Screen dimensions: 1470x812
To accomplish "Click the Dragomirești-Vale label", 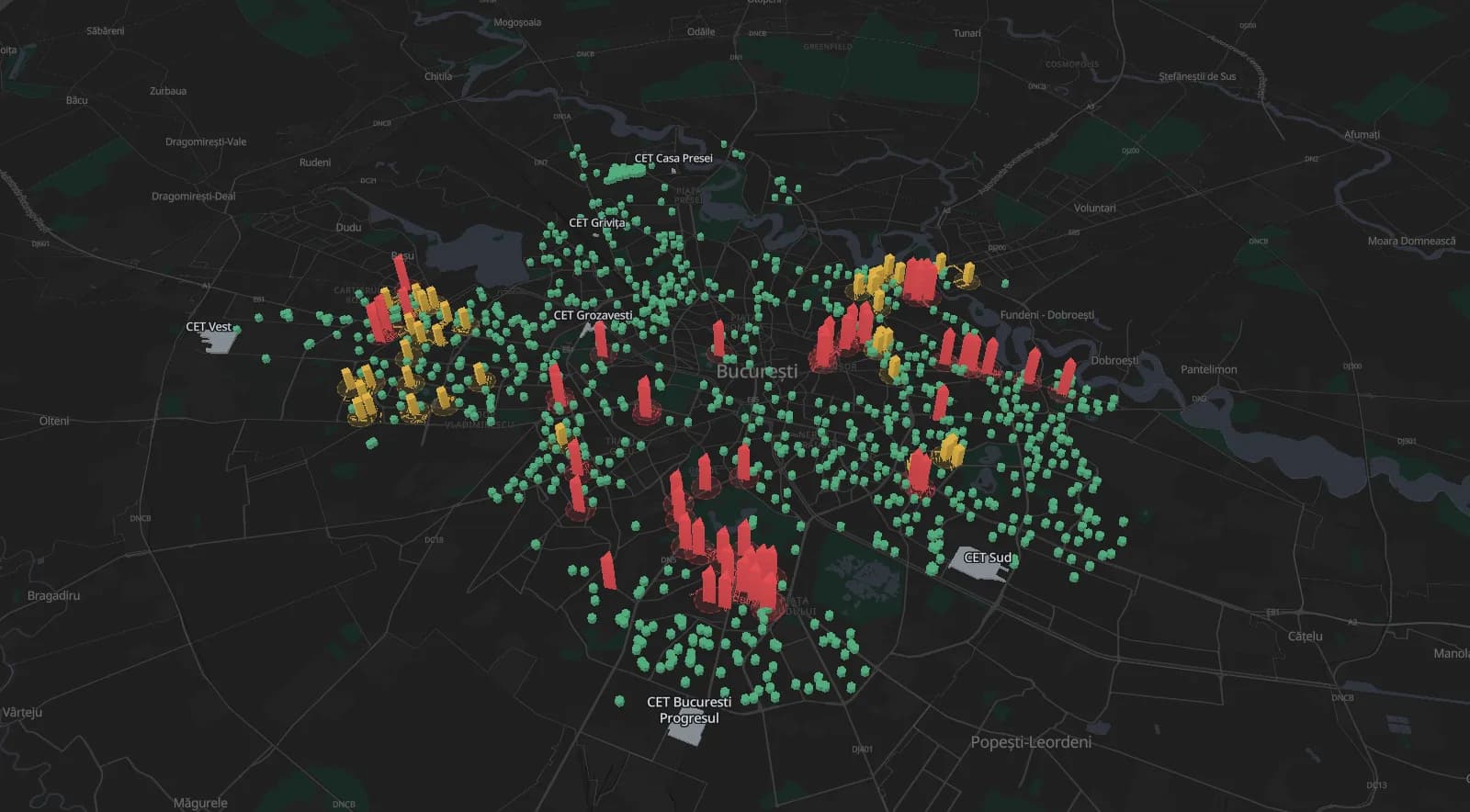I will click(x=206, y=141).
